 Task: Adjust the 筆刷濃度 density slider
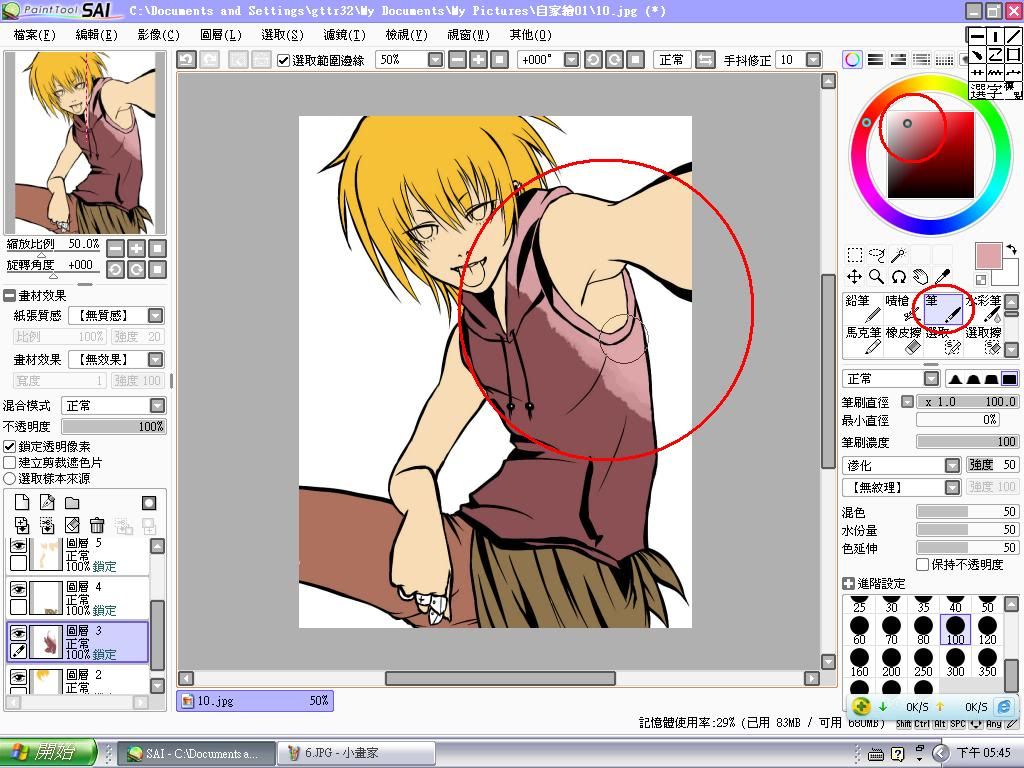(x=967, y=441)
